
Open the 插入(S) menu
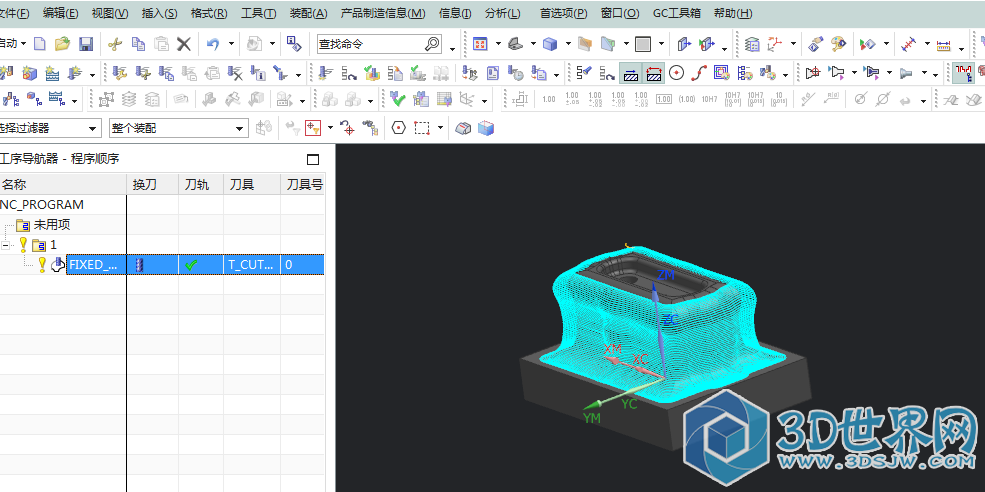(x=160, y=13)
